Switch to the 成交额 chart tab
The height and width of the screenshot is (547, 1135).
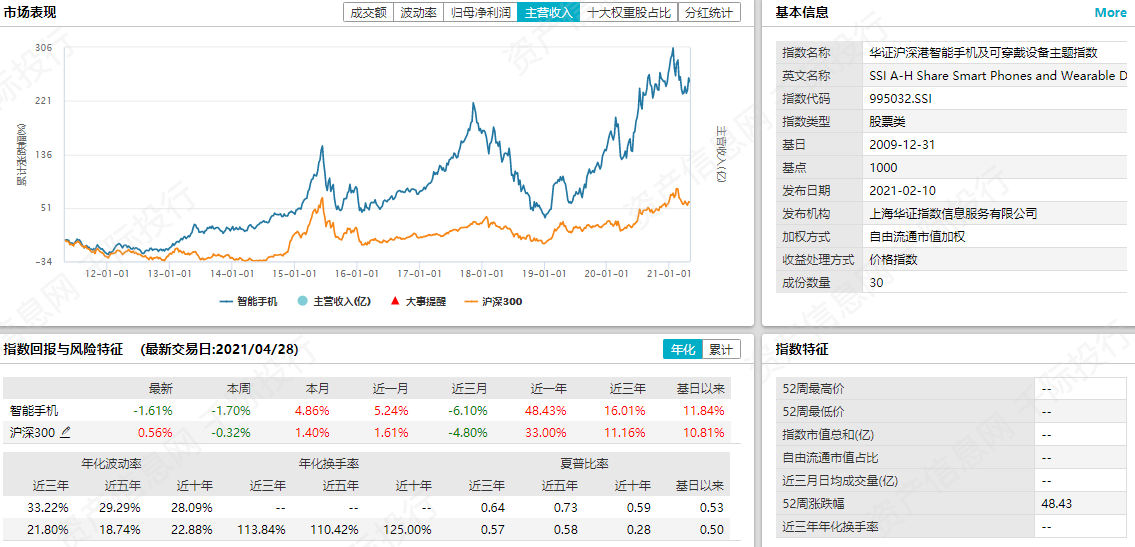368,13
